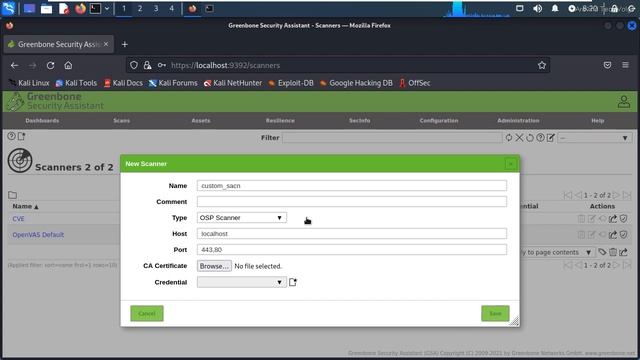Click the reset filter icon

[x=530, y=138]
